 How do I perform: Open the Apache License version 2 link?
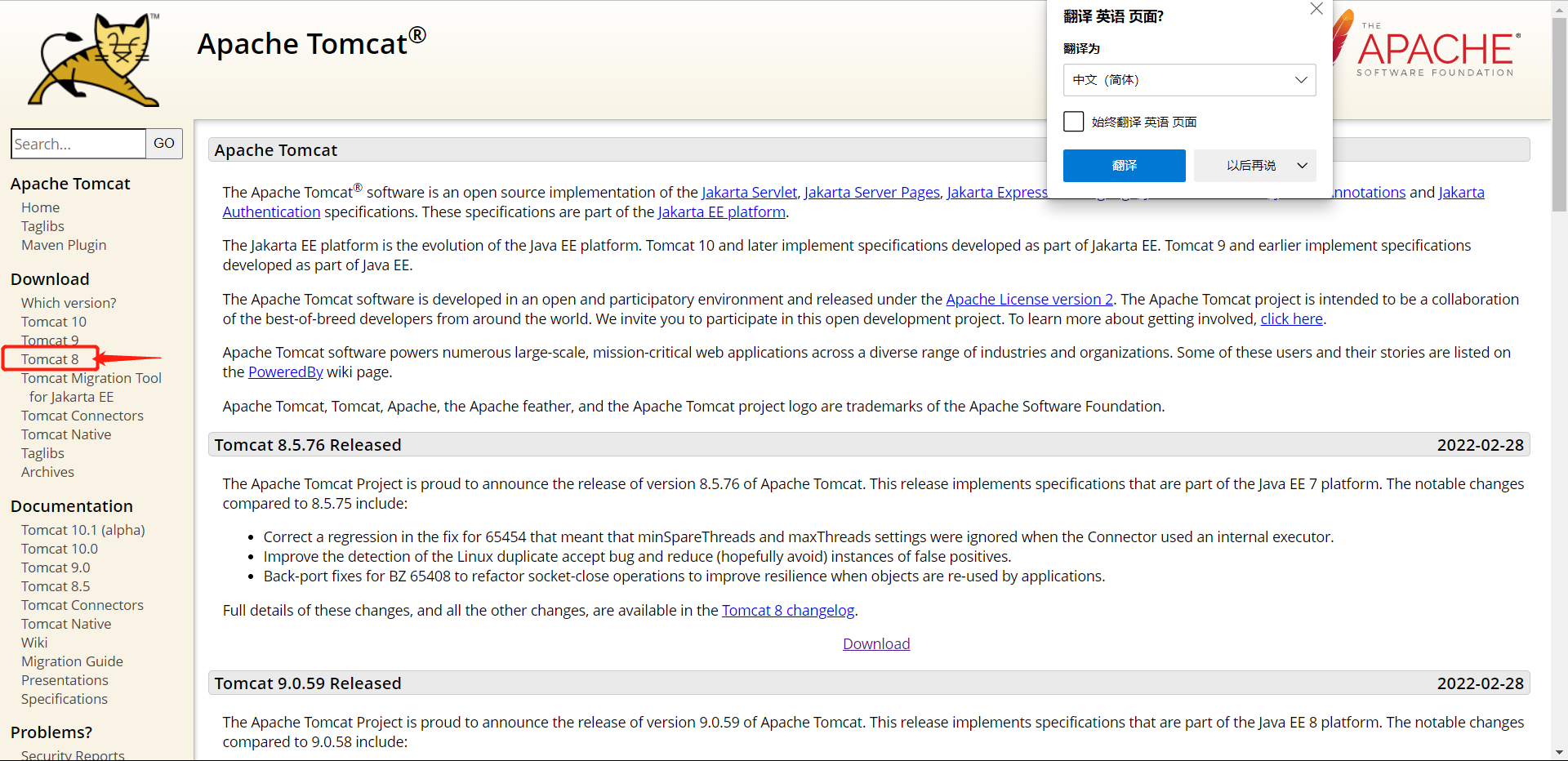click(x=1030, y=300)
